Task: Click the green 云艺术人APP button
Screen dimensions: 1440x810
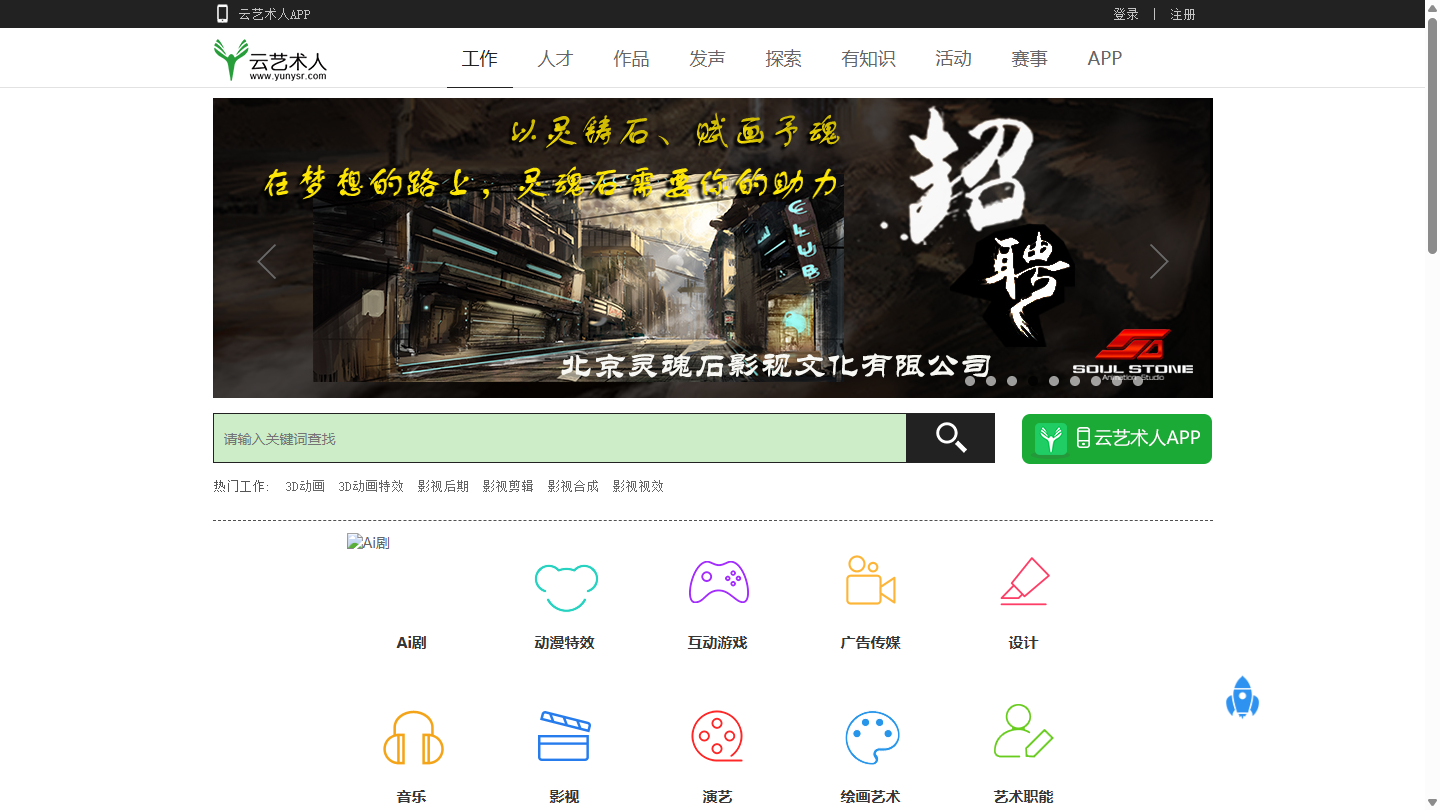Action: click(x=1117, y=439)
